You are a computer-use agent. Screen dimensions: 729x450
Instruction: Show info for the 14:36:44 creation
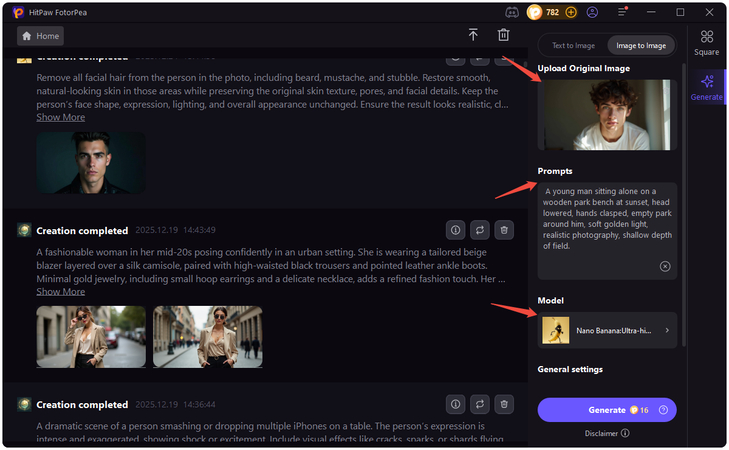click(456, 404)
